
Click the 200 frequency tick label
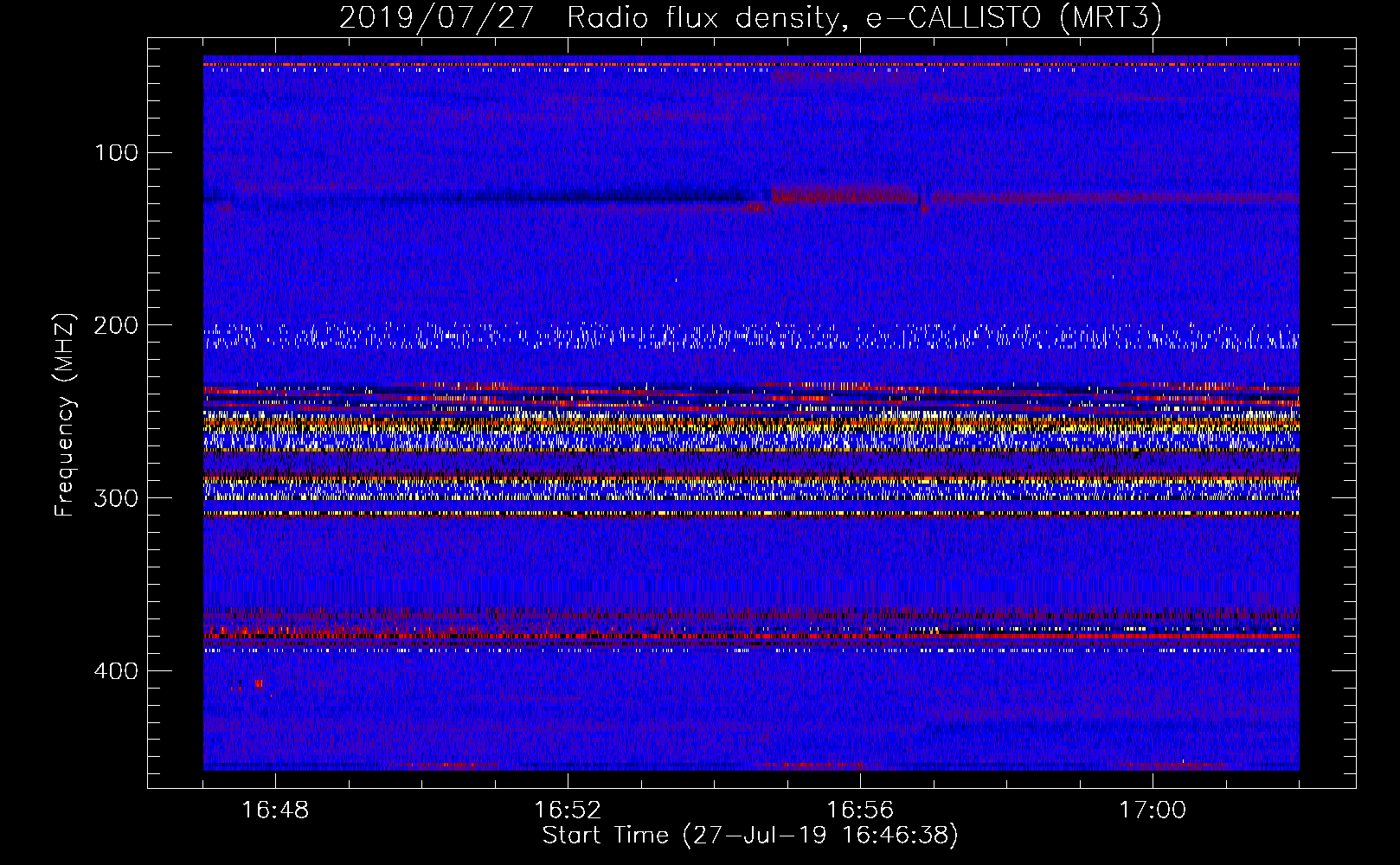coord(117,325)
